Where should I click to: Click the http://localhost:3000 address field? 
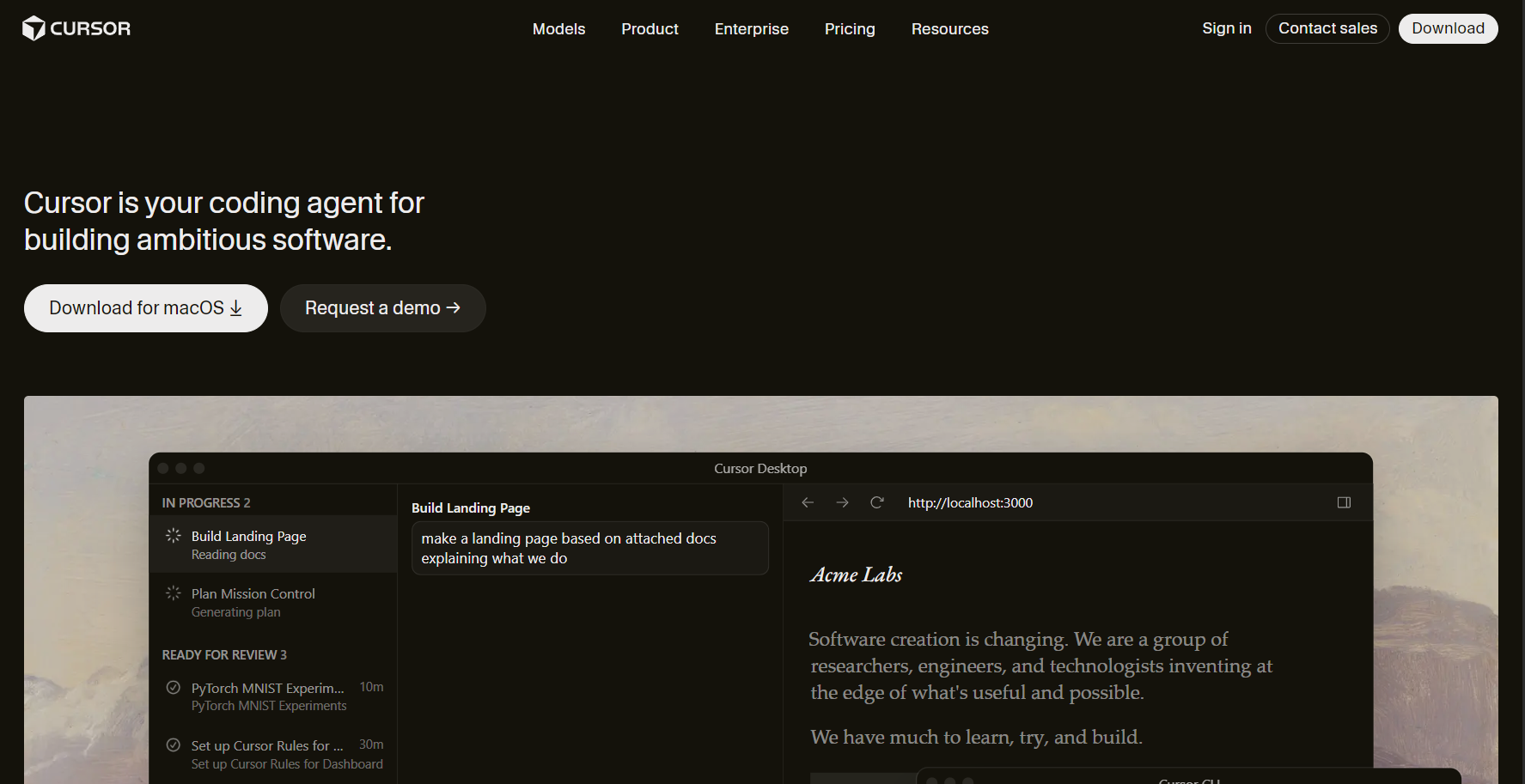(x=970, y=502)
